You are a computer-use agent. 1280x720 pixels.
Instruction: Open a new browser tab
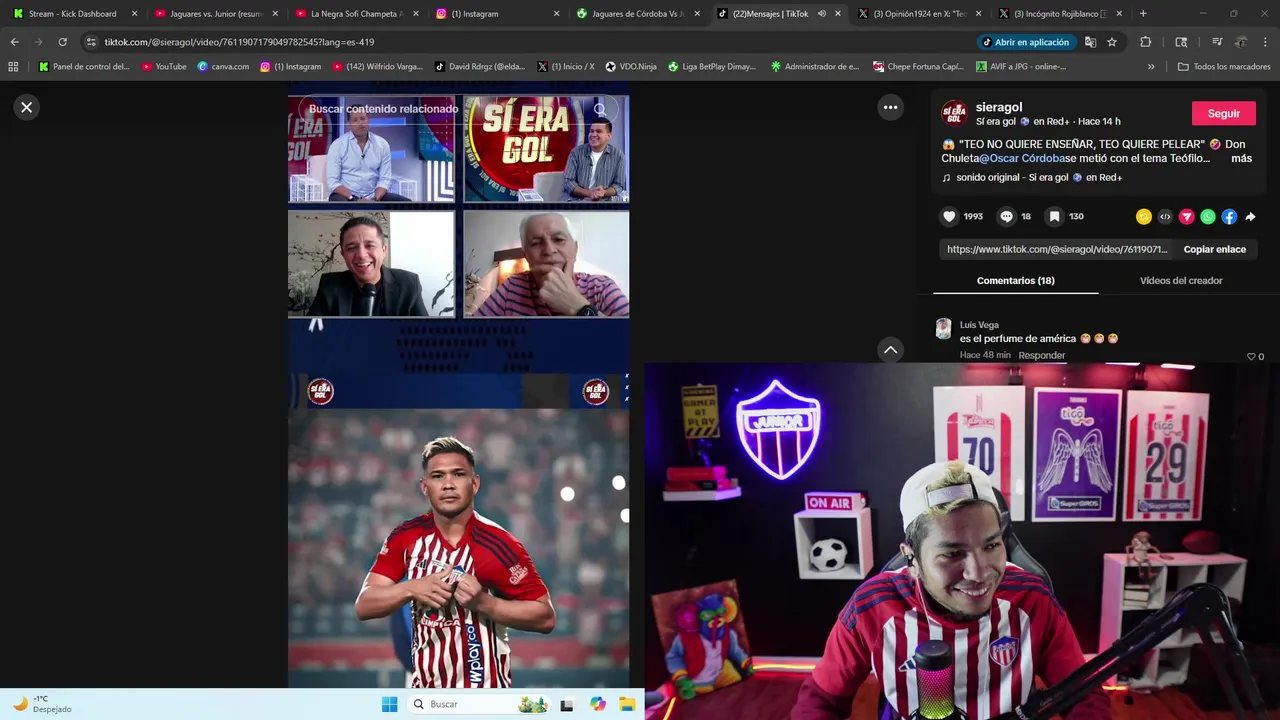[1143, 14]
